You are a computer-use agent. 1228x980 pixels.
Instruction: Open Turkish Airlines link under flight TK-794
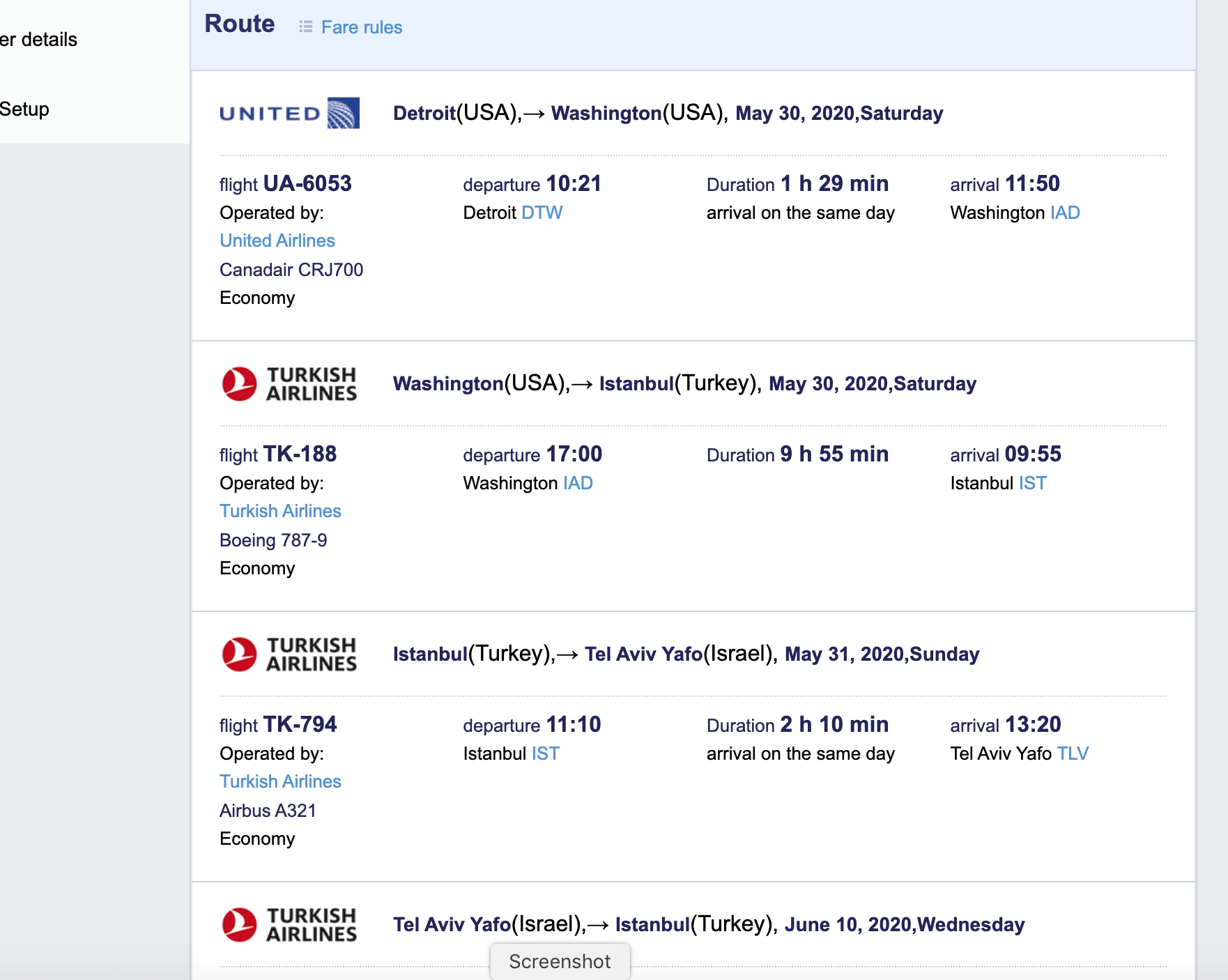[280, 781]
